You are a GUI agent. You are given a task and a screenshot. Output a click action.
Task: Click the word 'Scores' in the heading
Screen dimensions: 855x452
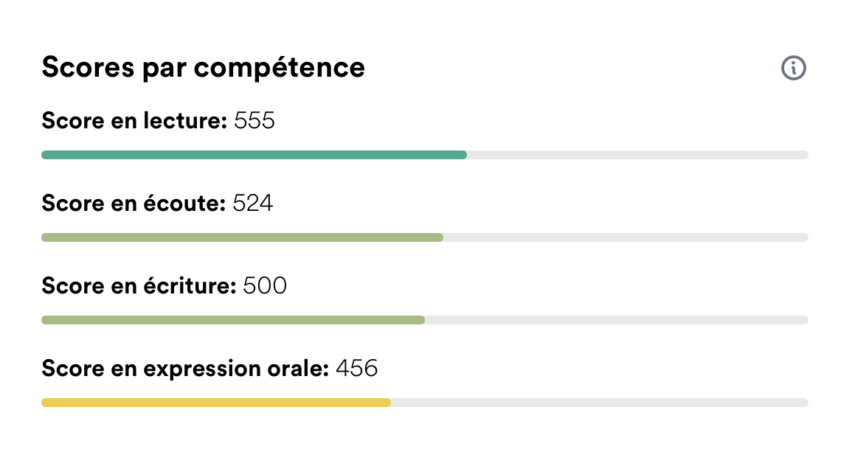point(88,68)
